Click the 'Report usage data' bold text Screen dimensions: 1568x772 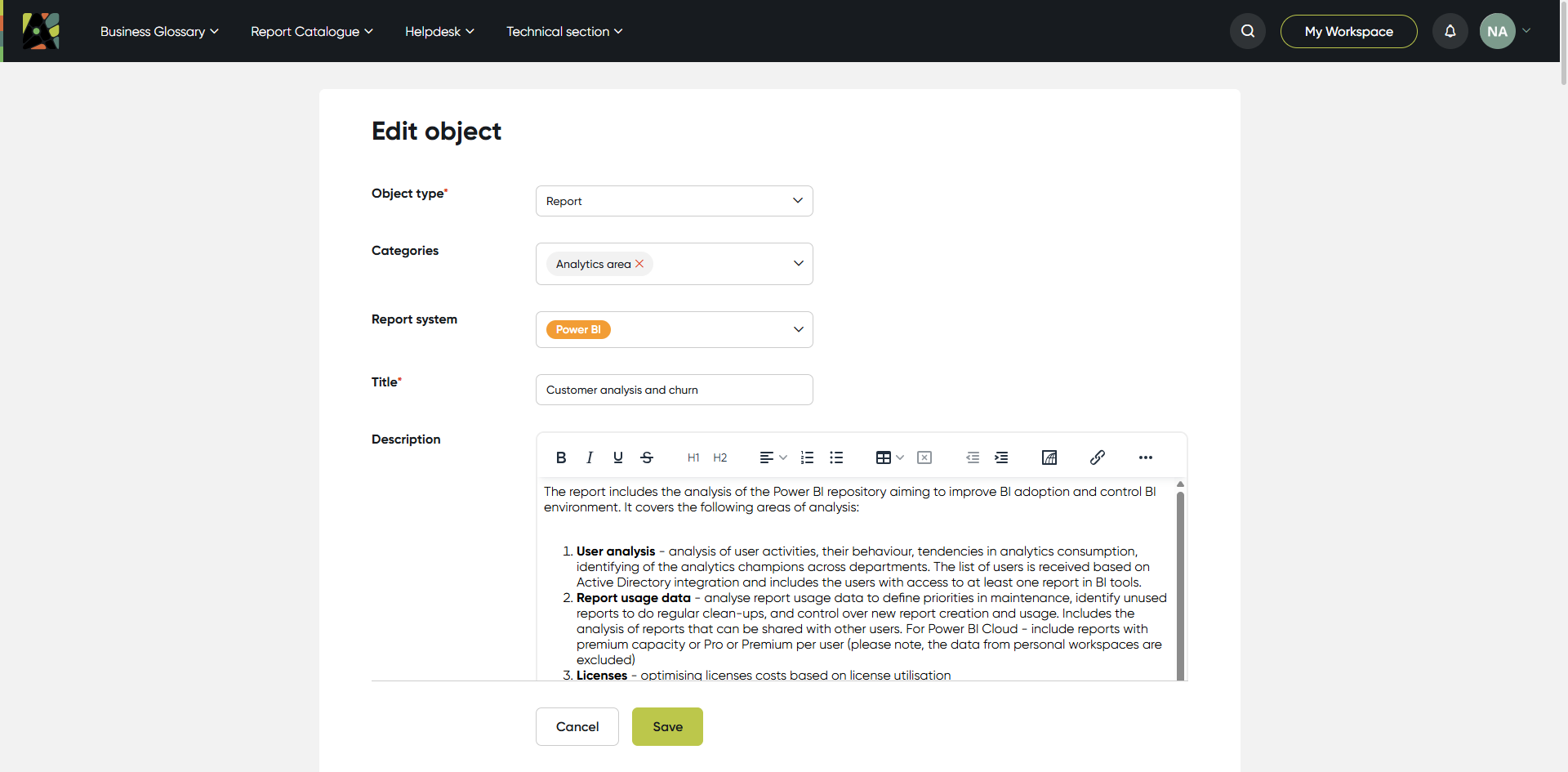click(x=634, y=598)
